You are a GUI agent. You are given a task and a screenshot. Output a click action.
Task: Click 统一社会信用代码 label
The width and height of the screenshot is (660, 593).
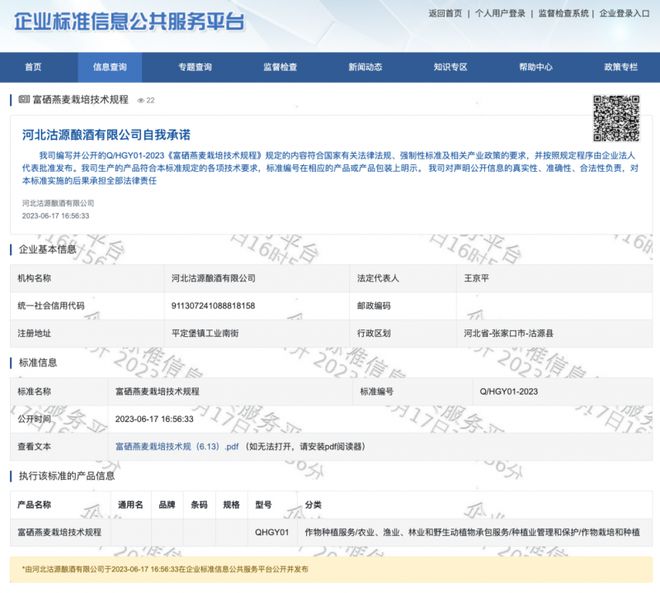tap(51, 306)
